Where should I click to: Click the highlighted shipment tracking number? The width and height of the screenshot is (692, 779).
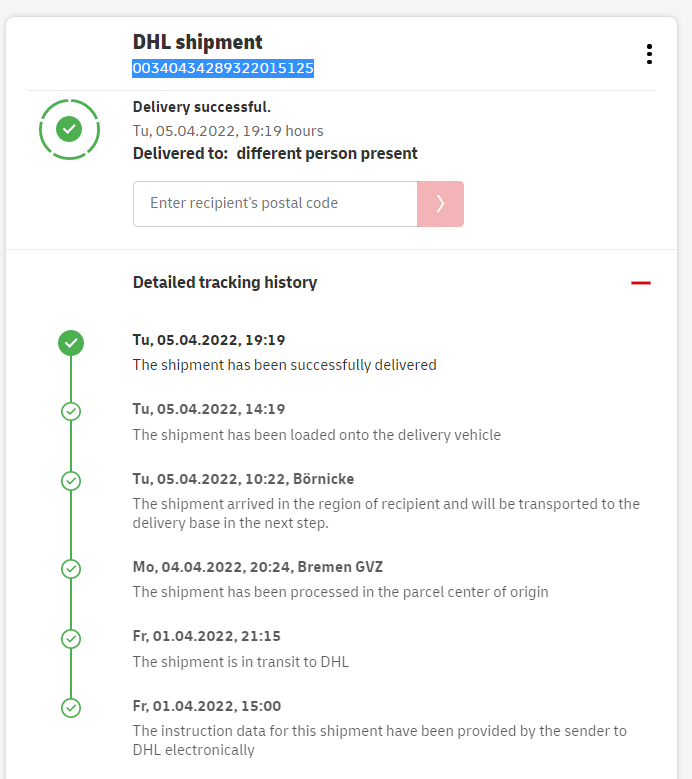(224, 68)
